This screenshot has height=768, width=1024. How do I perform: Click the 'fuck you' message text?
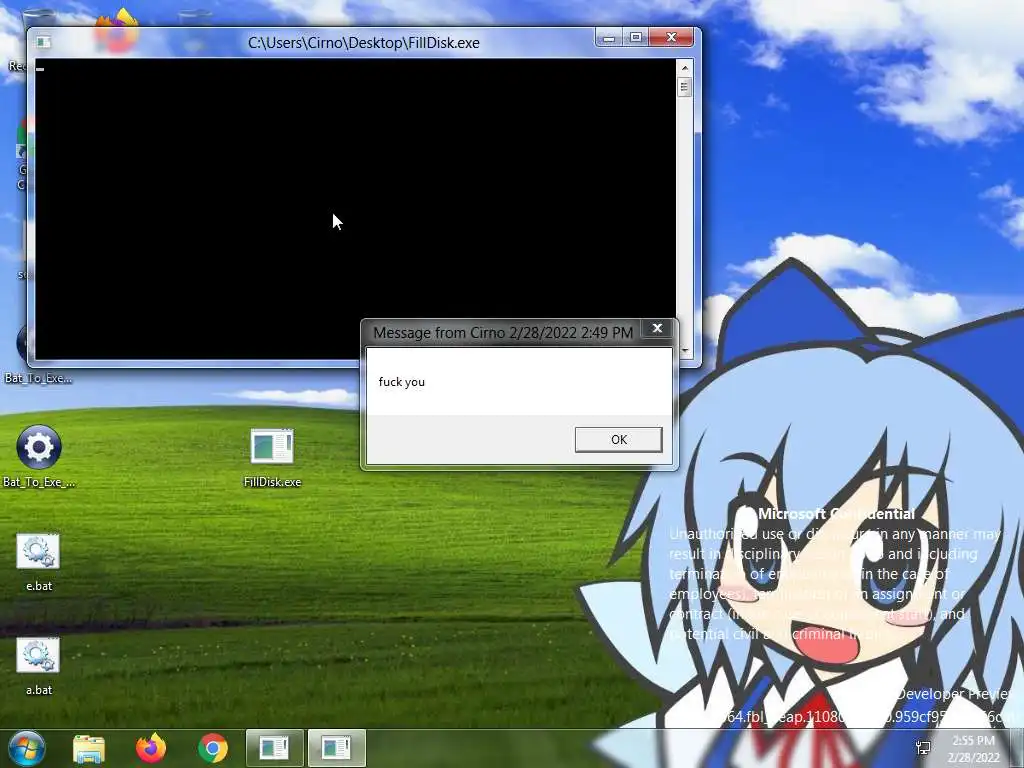point(402,382)
